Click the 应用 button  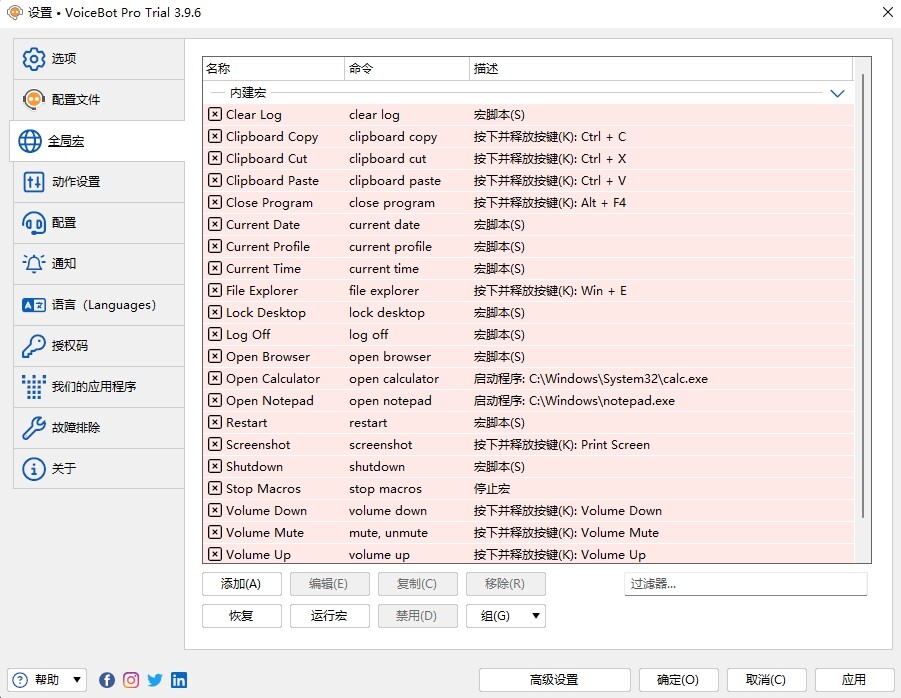coord(854,680)
